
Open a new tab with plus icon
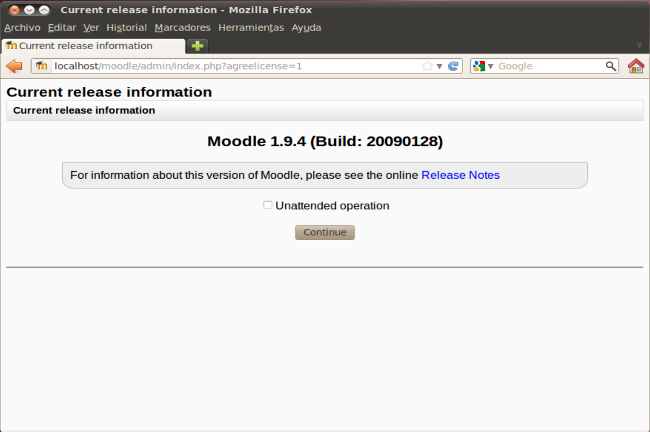tap(198, 46)
